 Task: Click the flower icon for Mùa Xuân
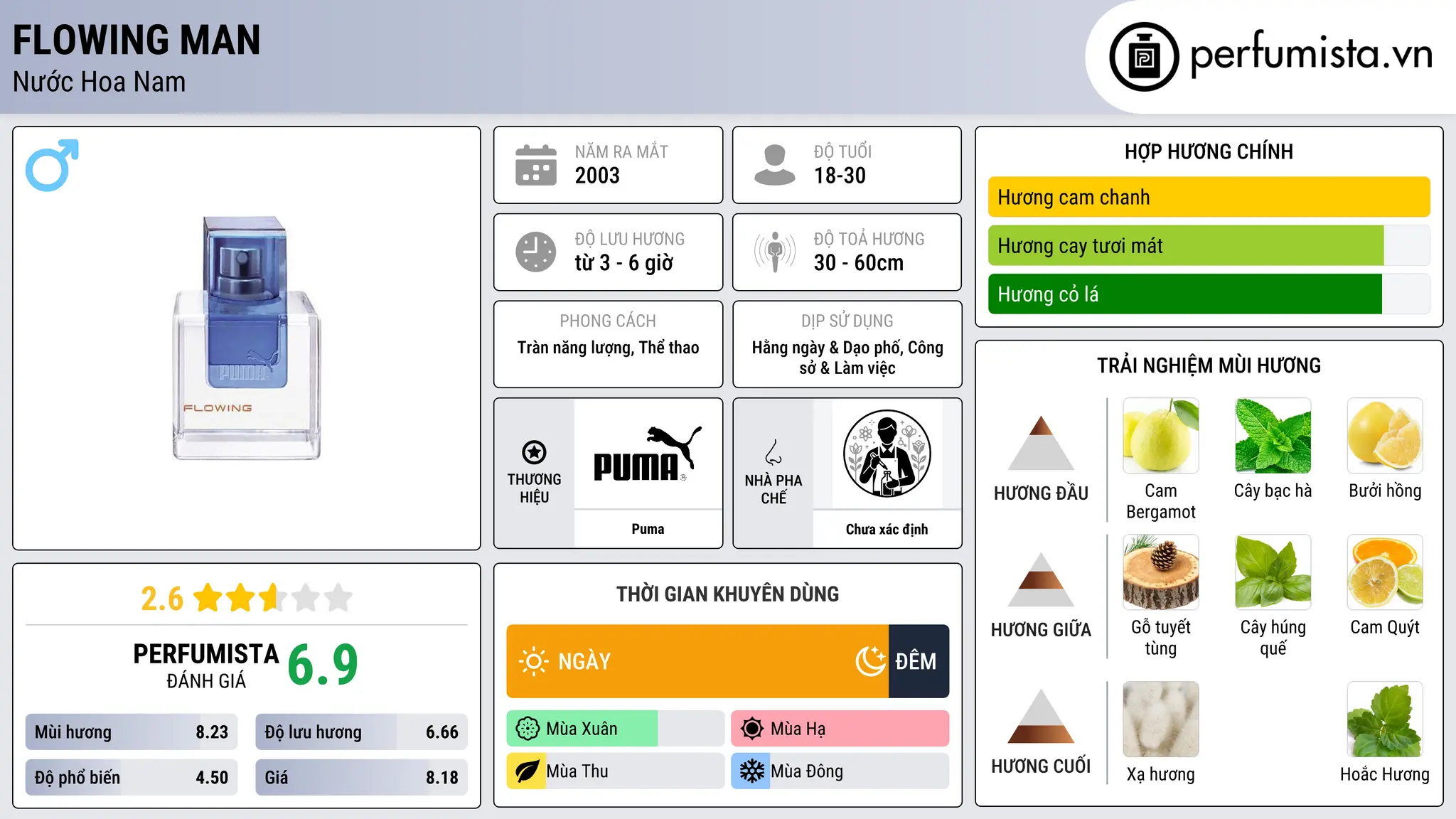point(528,729)
